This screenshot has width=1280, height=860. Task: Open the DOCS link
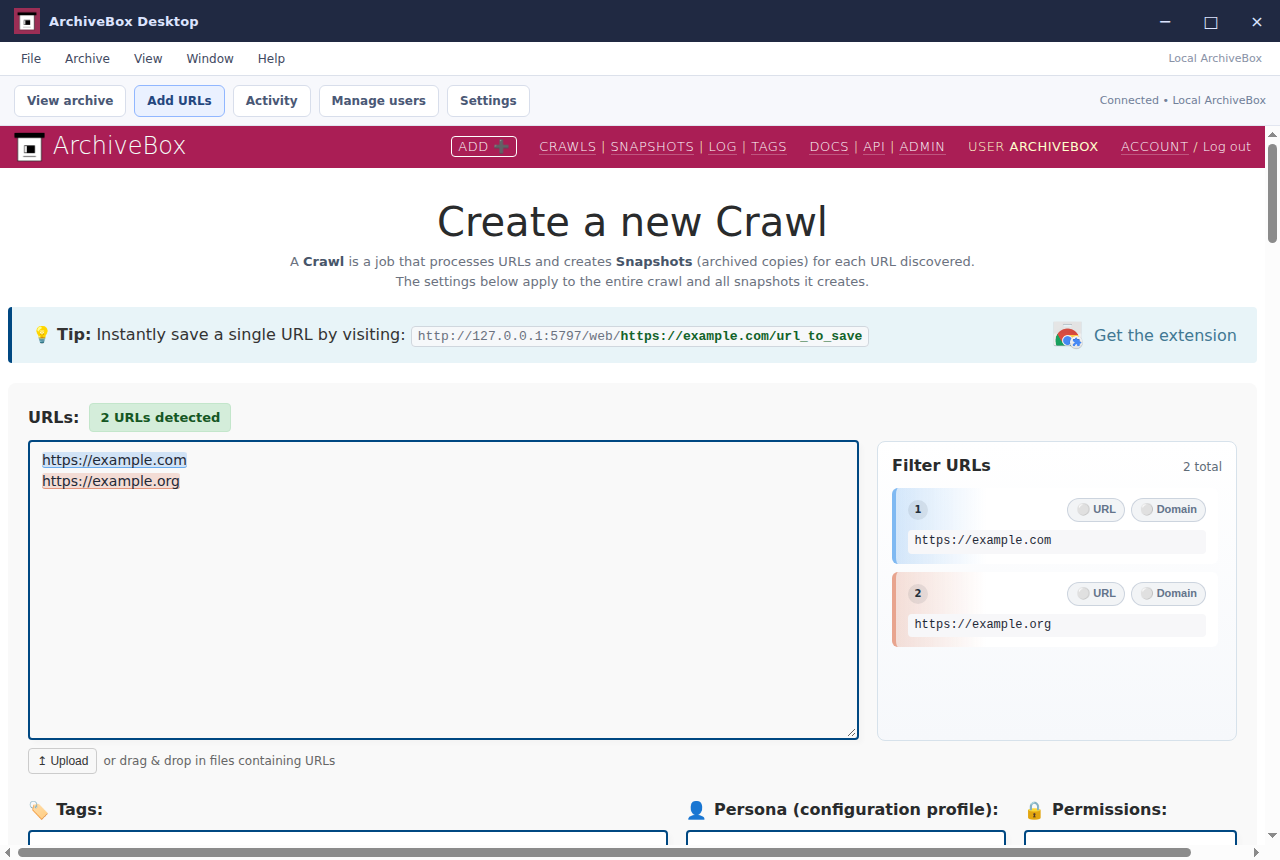coord(829,147)
